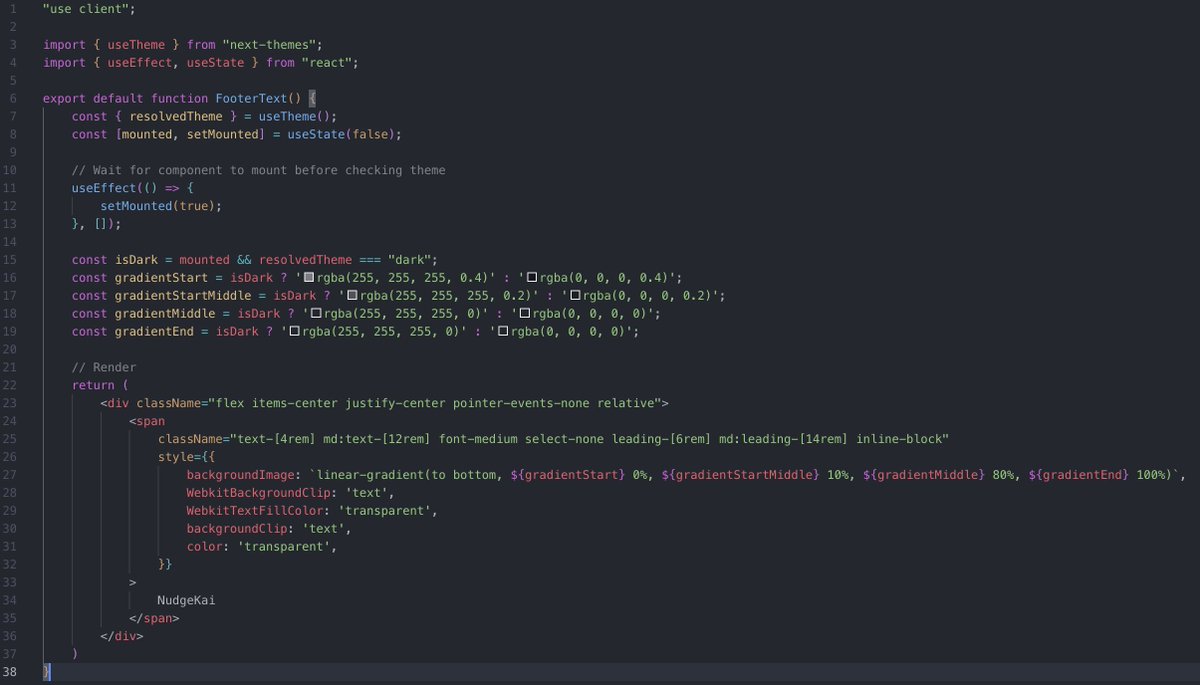Click line number 22 in the gutter
Image resolution: width=1200 pixels, height=685 pixels.
(x=14, y=384)
